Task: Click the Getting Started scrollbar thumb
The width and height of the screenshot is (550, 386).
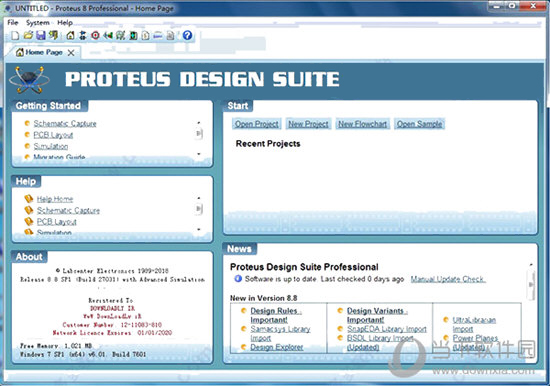Action: tap(199, 133)
